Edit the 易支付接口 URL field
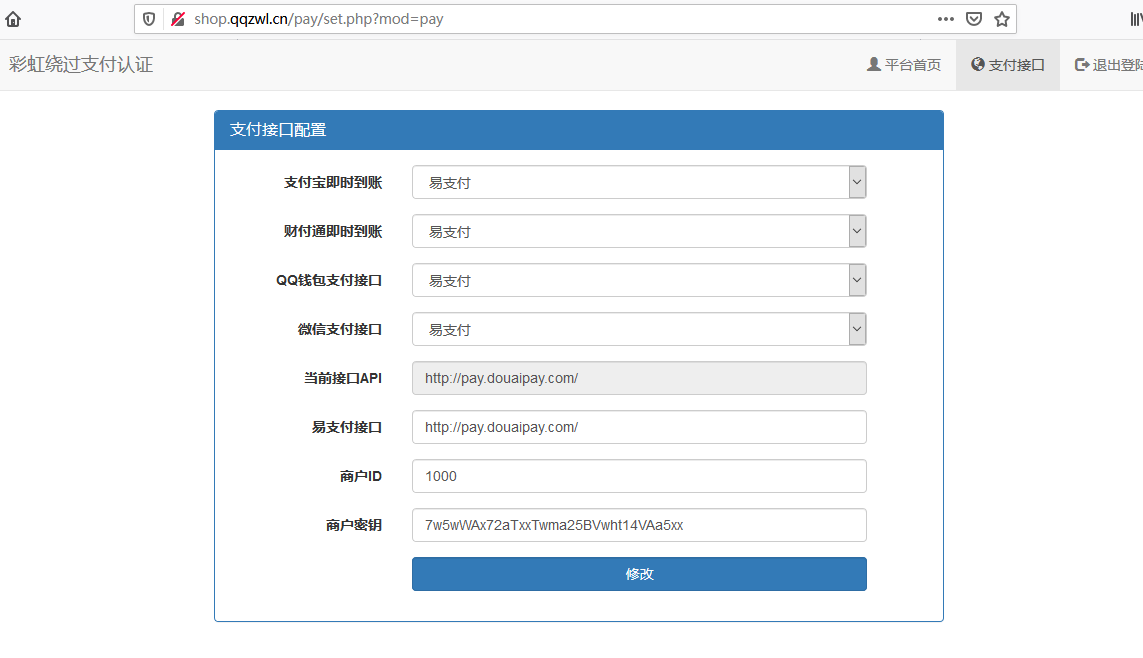 pyautogui.click(x=639, y=427)
